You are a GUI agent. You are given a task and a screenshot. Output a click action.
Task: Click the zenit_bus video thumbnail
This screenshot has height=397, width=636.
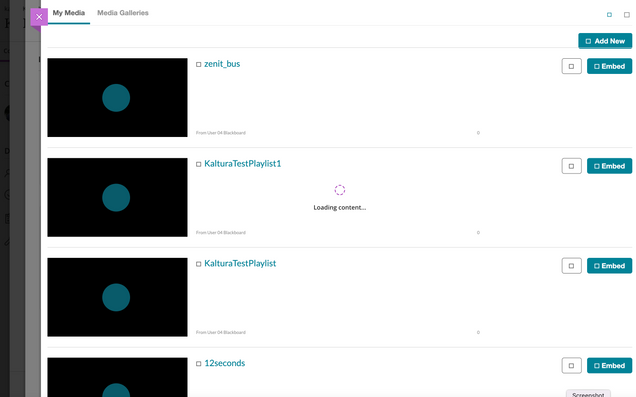[x=117, y=97]
